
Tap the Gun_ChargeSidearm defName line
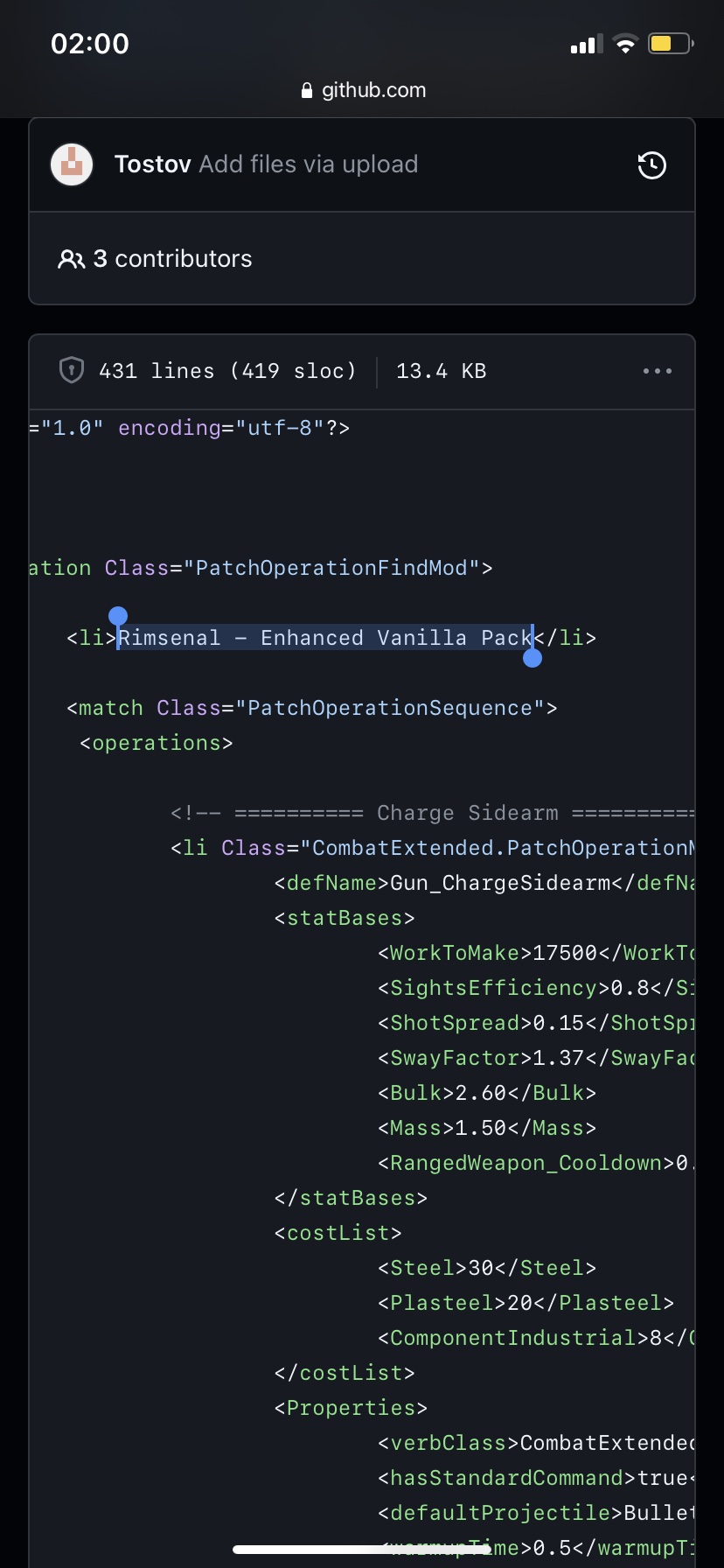[x=484, y=883]
